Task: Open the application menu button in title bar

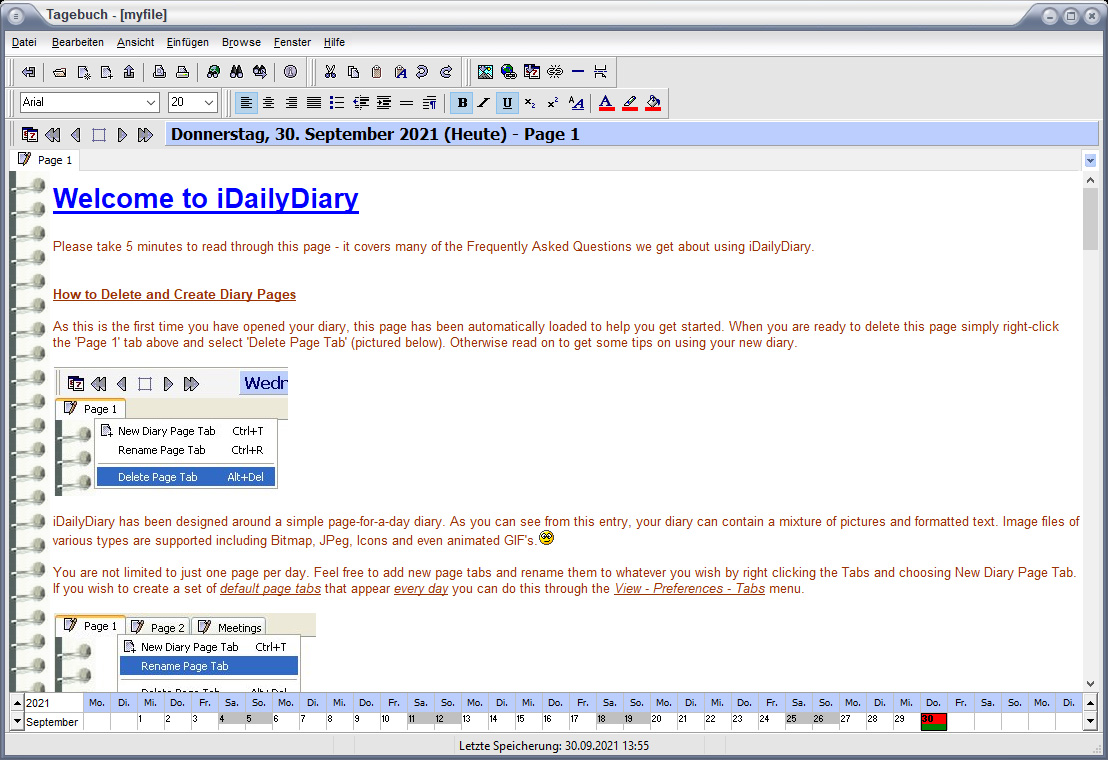Action: tap(15, 15)
